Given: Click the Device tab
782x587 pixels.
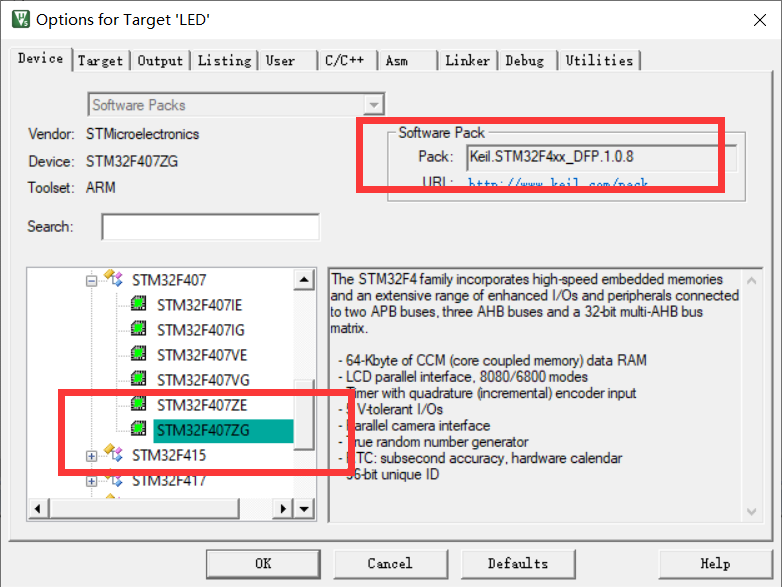Looking at the screenshot, I should coord(40,59).
